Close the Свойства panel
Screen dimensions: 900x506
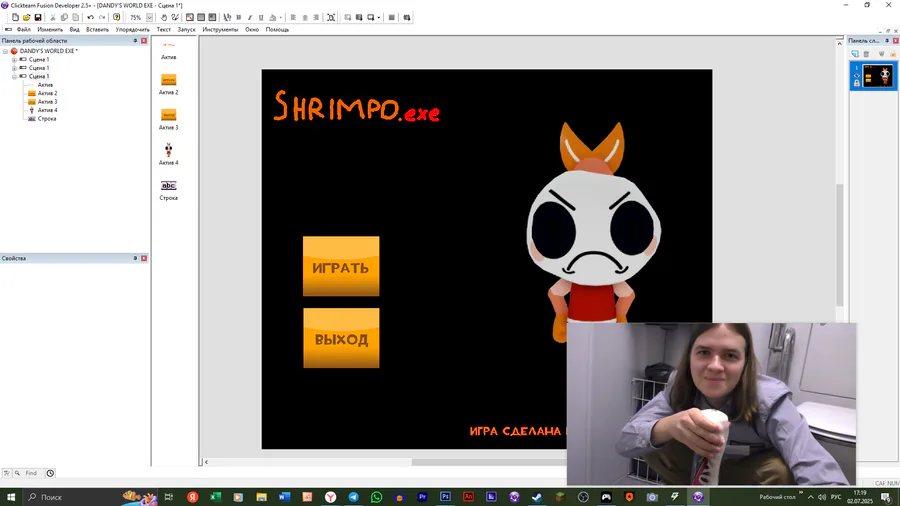(x=144, y=258)
